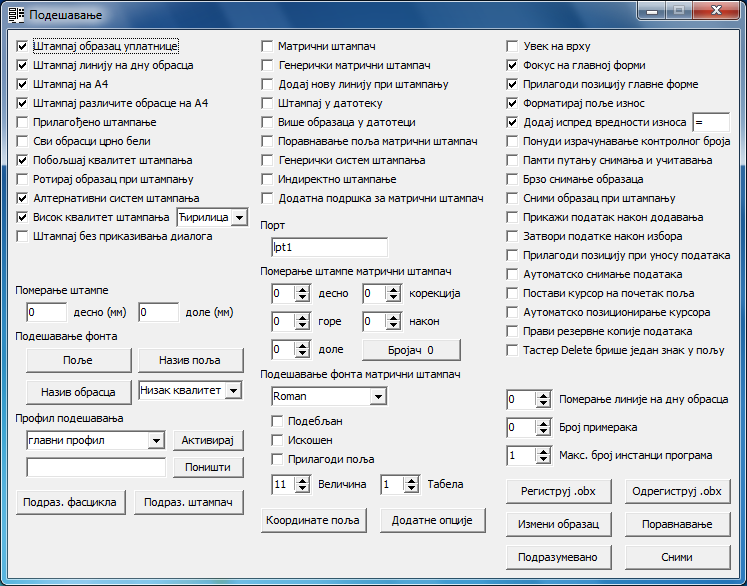Click Макс. број инстанци програма stepper
This screenshot has width=747, height=586.
click(529, 455)
